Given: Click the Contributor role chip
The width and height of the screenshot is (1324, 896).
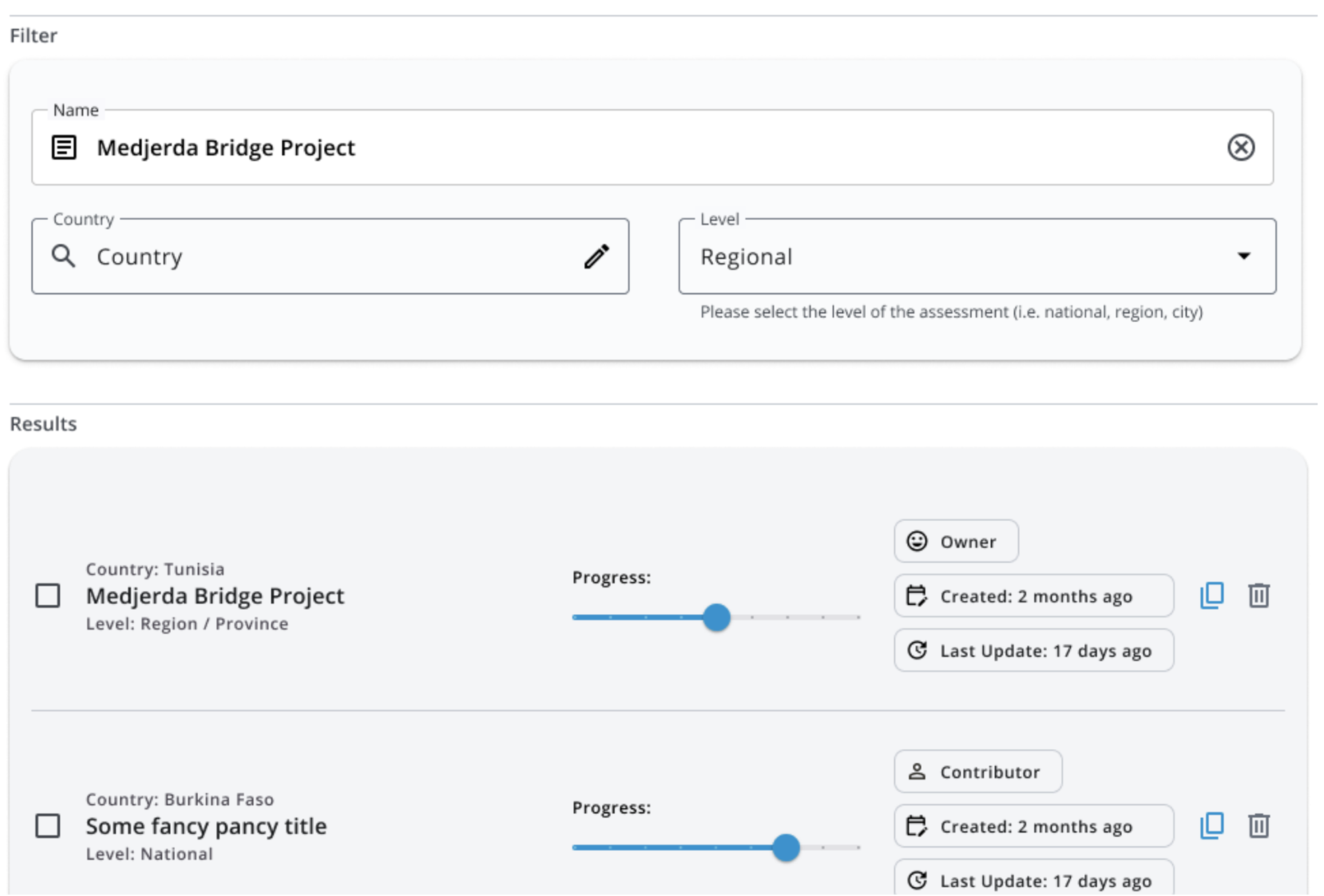Looking at the screenshot, I should point(977,772).
